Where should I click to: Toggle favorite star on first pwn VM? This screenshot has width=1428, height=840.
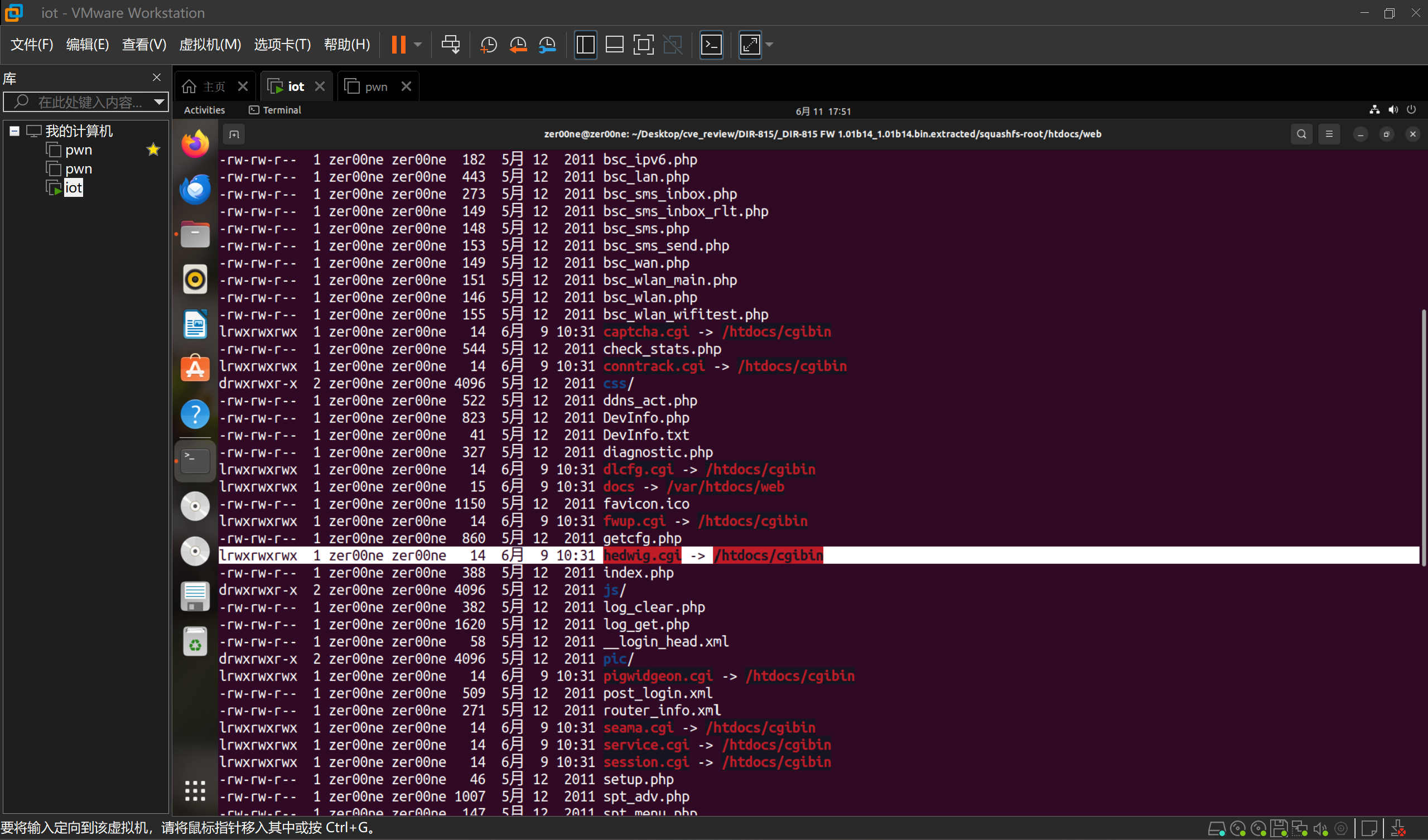(x=153, y=149)
